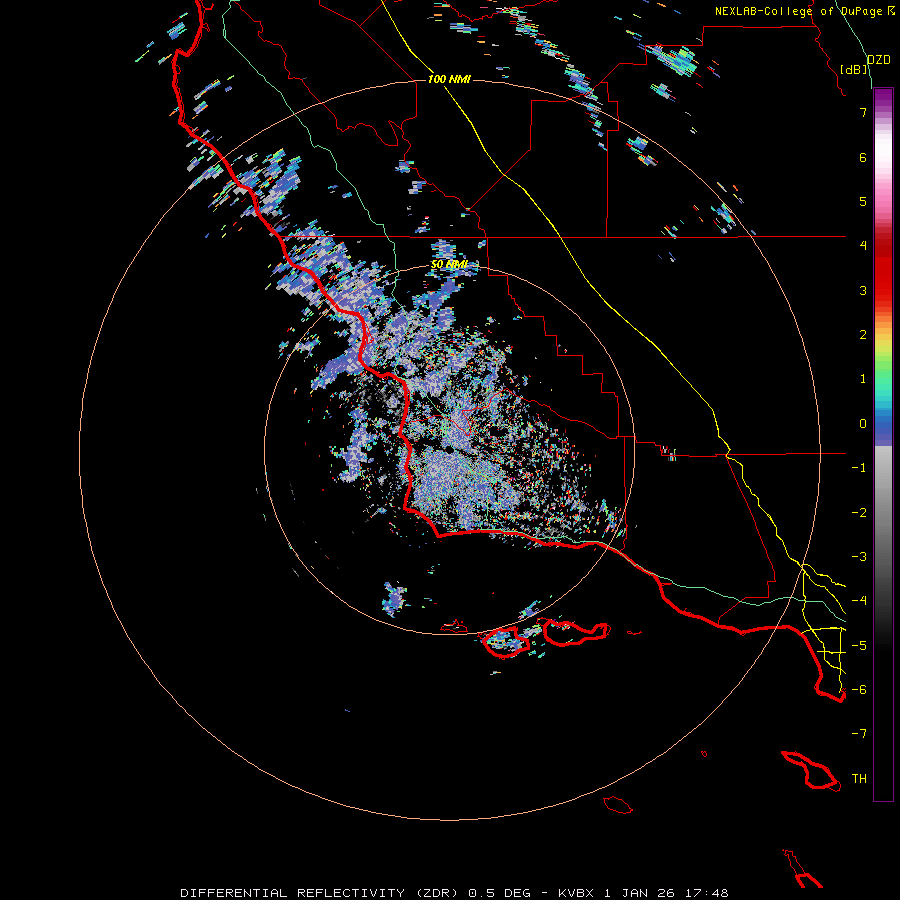Click the [dB] units label
Viewport: 900px width, 900px height.
point(854,69)
